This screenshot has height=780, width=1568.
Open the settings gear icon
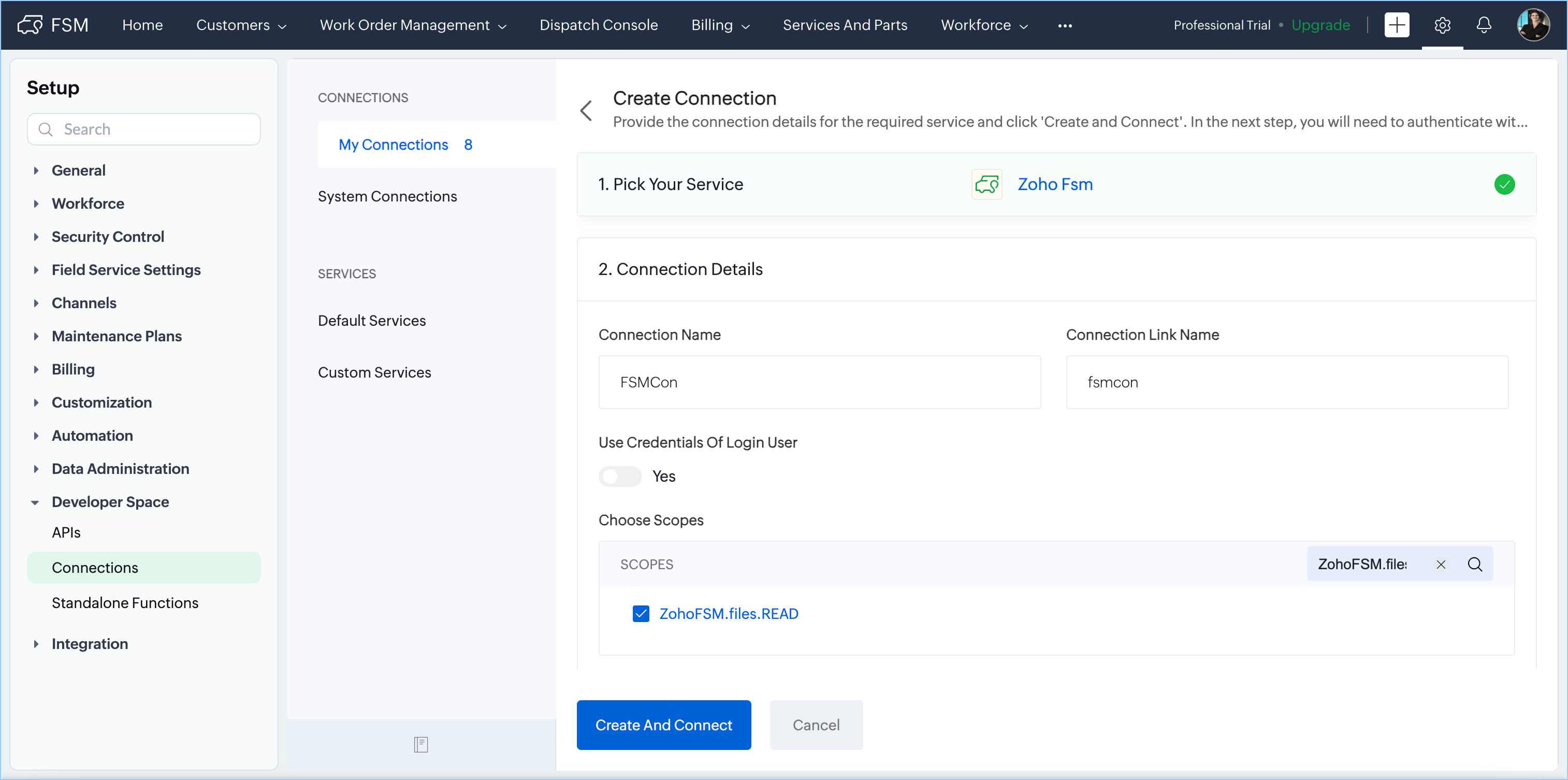(x=1442, y=25)
